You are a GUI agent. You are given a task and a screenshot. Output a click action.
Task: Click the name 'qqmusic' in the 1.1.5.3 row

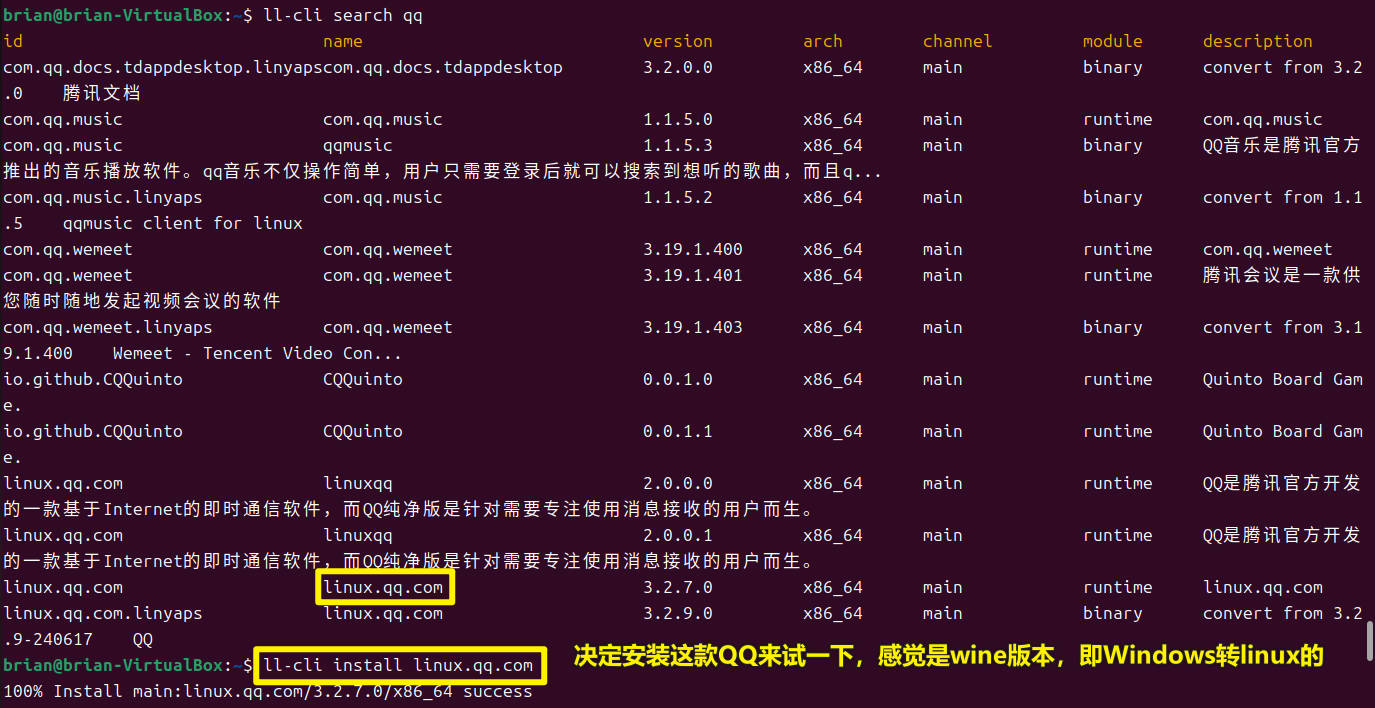[358, 146]
